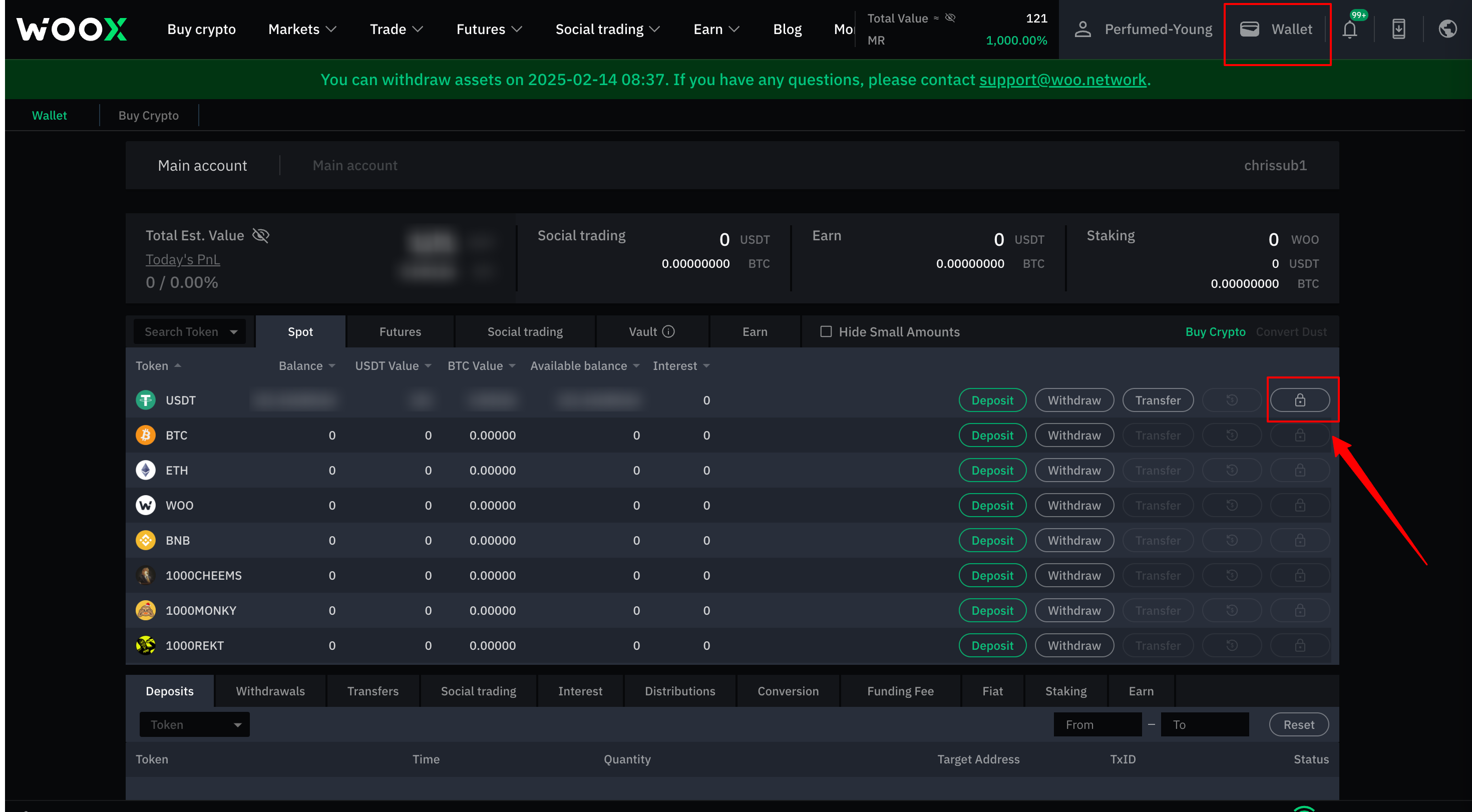
Task: Click the BTC token icon
Action: 146,435
